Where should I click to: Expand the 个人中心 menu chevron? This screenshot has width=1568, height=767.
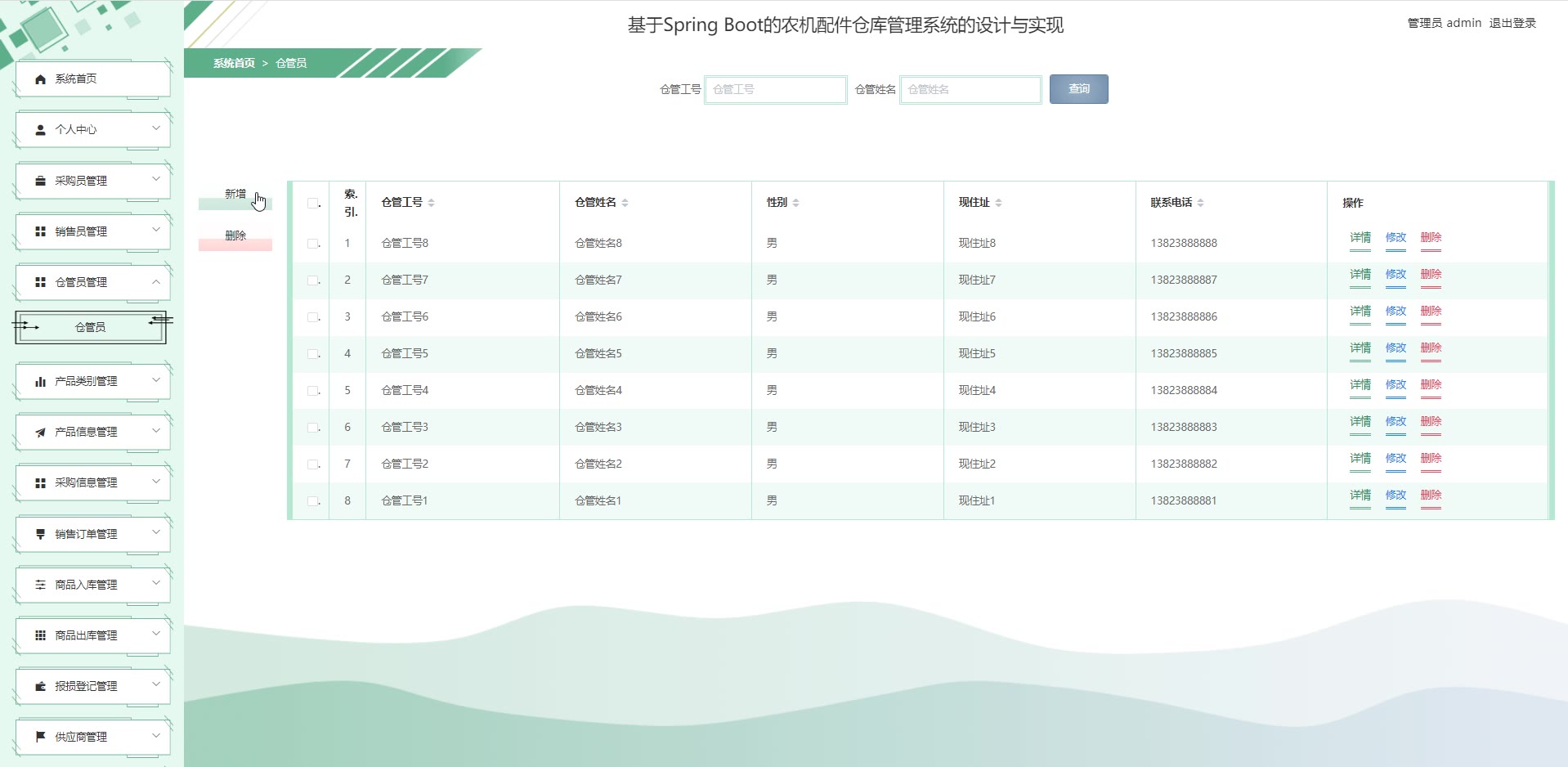pyautogui.click(x=156, y=128)
